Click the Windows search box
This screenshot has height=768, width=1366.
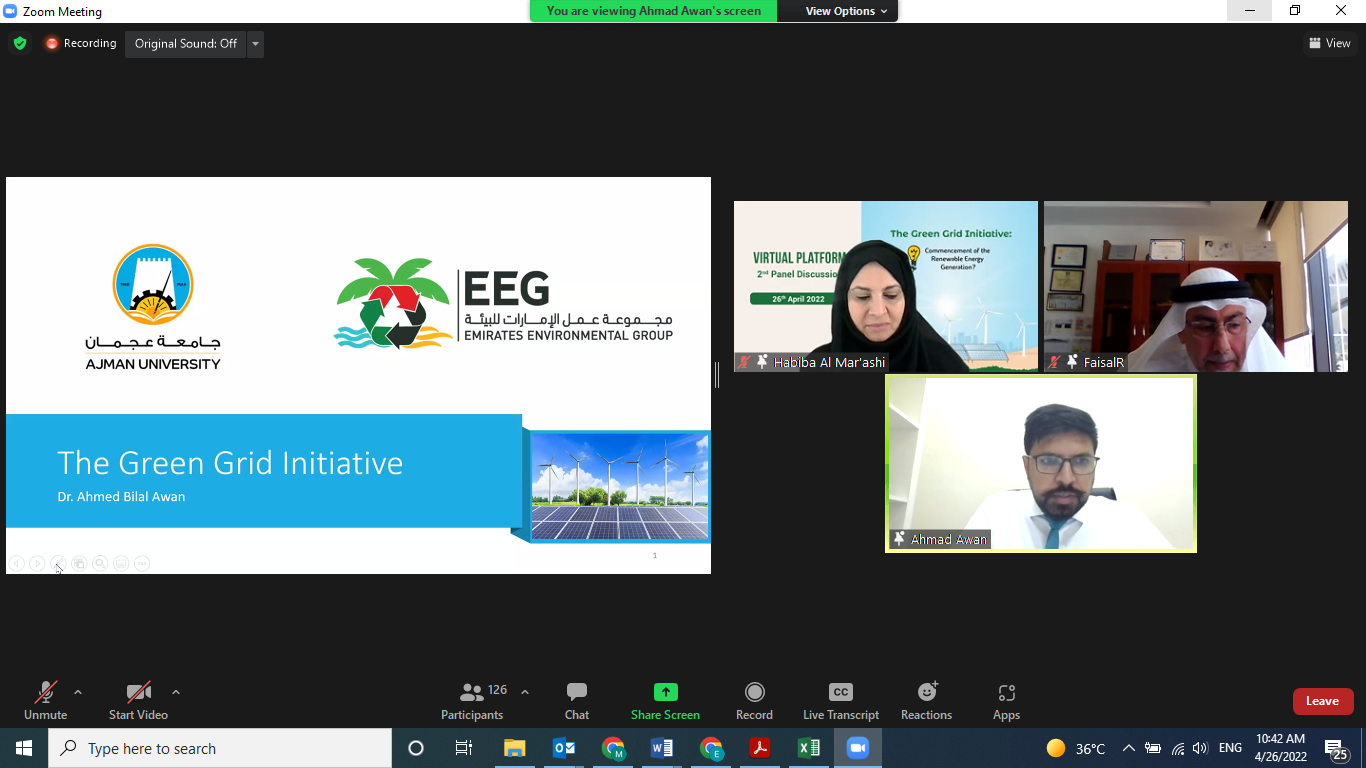pyautogui.click(x=220, y=748)
